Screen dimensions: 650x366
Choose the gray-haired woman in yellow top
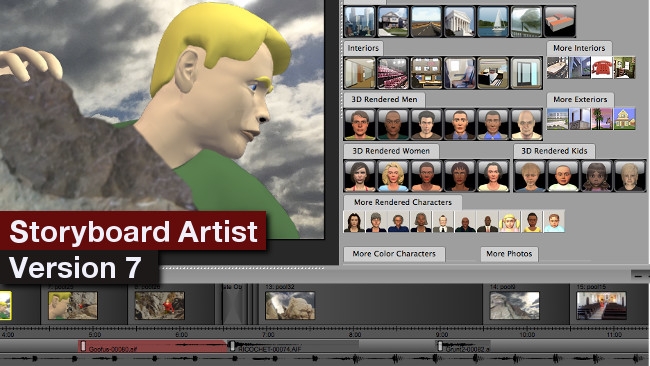click(x=493, y=176)
